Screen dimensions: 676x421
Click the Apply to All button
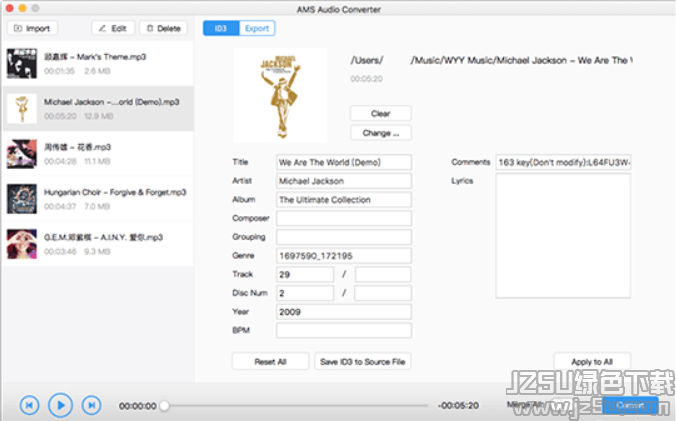[x=592, y=362]
